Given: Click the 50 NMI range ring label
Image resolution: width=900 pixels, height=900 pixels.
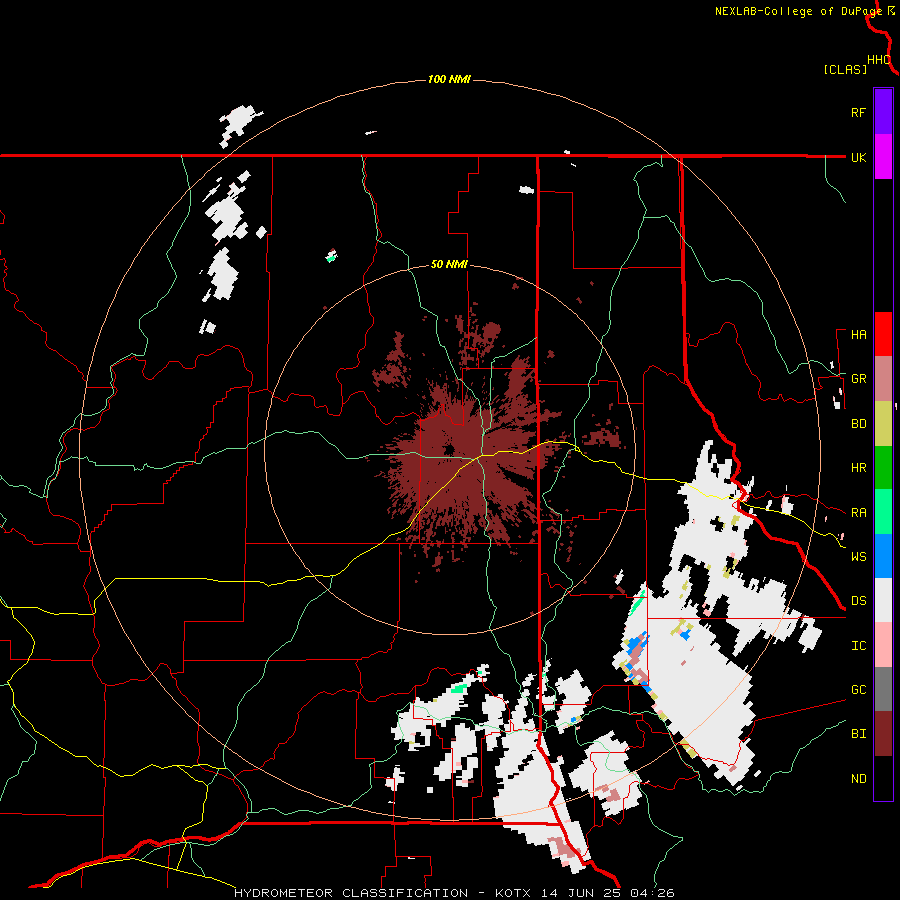Looking at the screenshot, I should coord(449,265).
